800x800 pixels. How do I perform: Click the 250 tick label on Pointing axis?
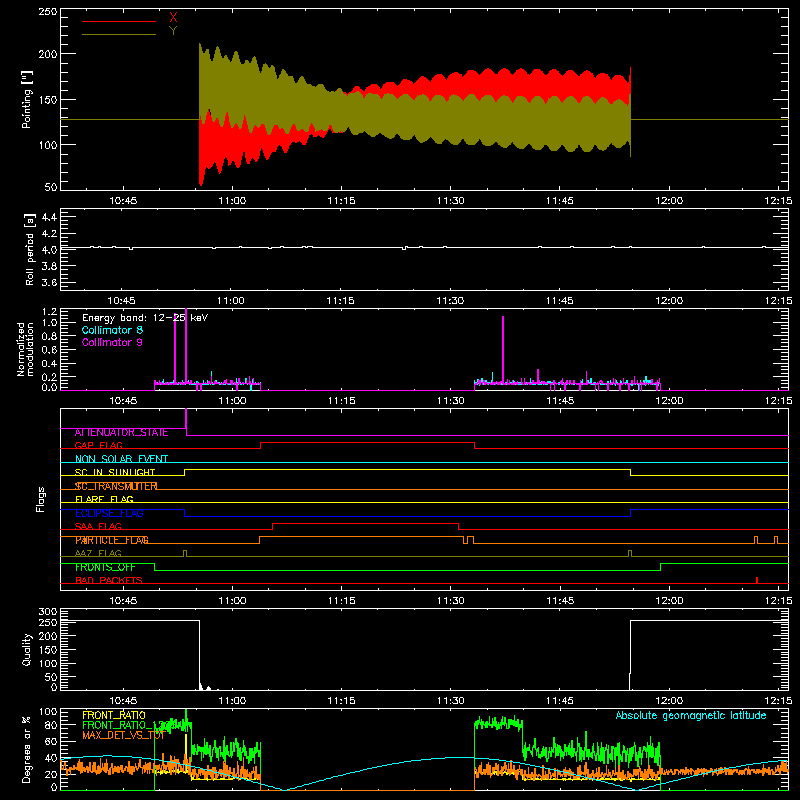[x=48, y=12]
